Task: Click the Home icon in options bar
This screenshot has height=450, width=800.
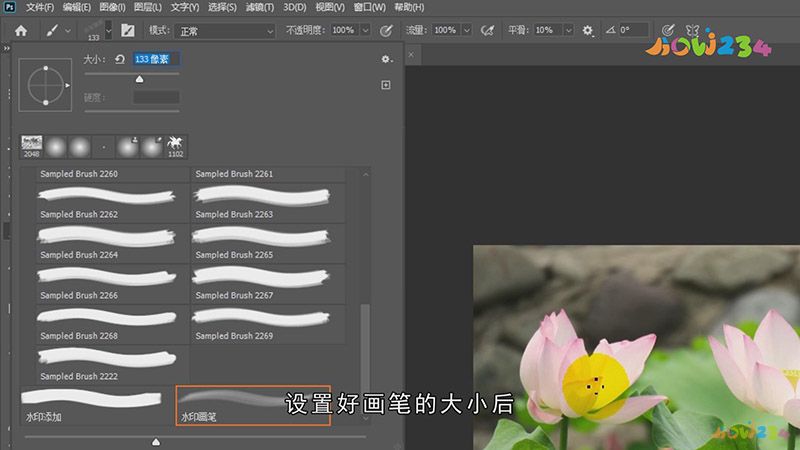Action: 21,31
